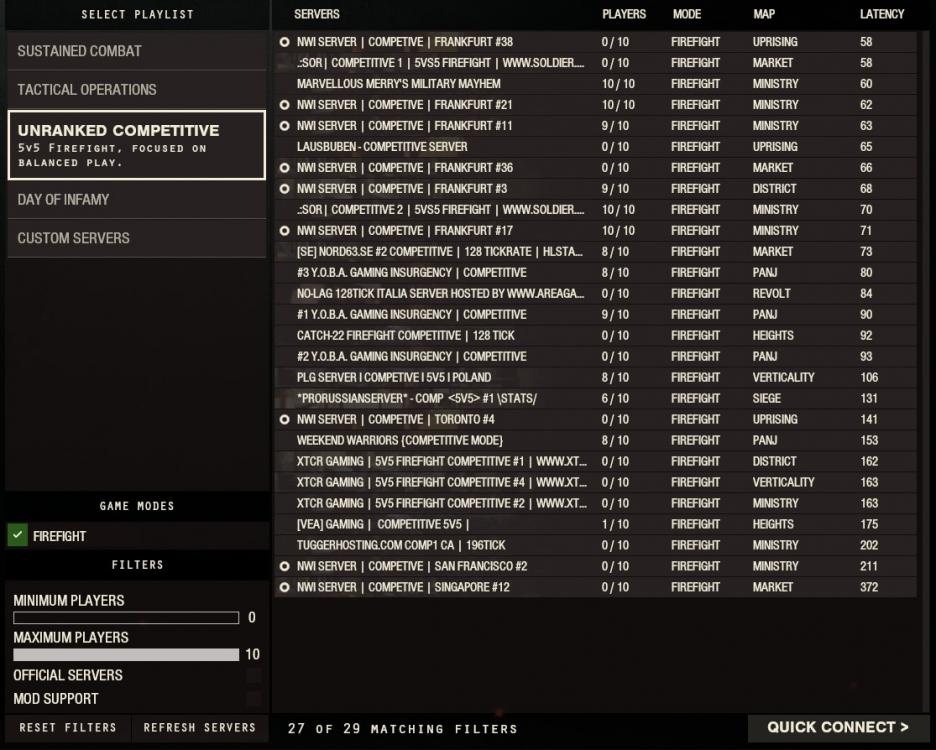The height and width of the screenshot is (750, 936).
Task: Select [VEA] Gaming Competitive 5v5 server
Action: (x=595, y=524)
